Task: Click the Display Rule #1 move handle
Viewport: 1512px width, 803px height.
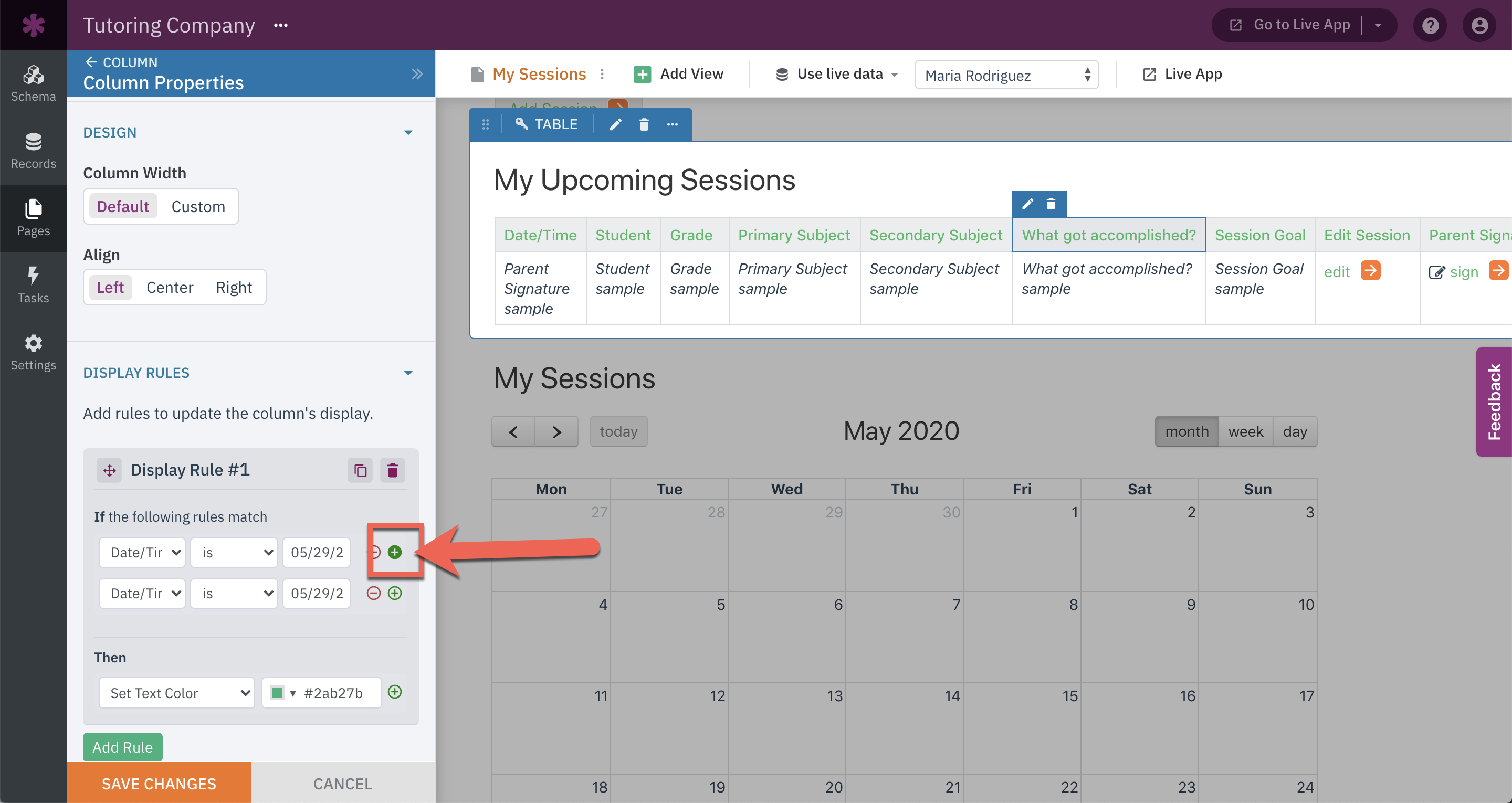Action: 109,470
